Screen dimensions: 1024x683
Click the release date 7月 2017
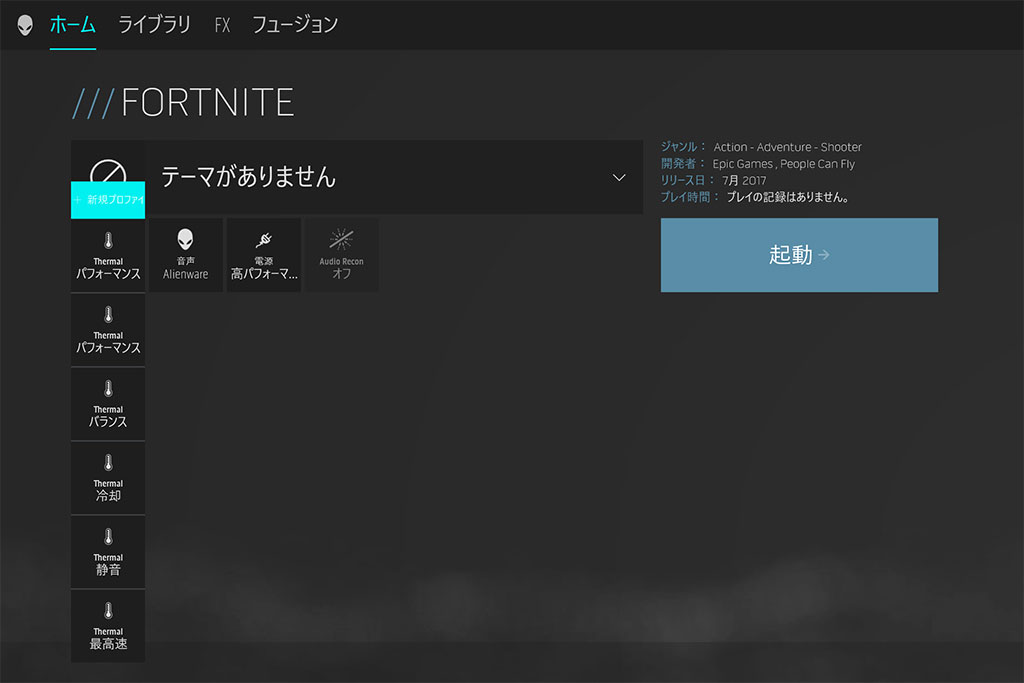744,180
